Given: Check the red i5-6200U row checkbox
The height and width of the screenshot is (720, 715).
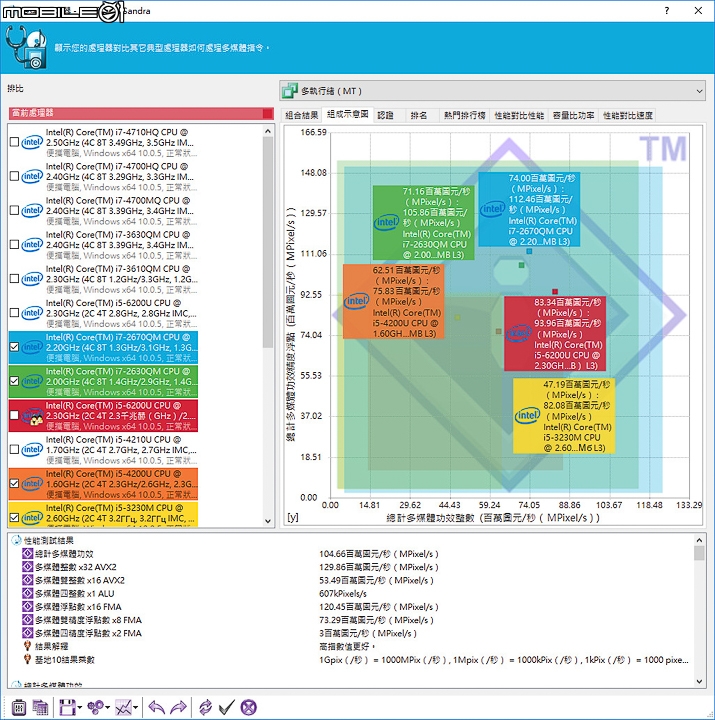Looking at the screenshot, I should [14, 415].
